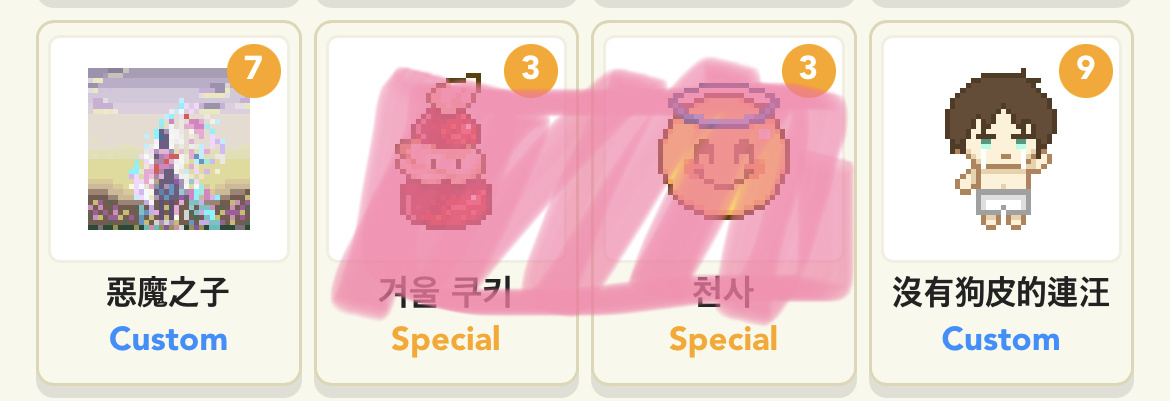Select the 沒有狗皮的連汪 title text
The image size is (1170, 401).
(x=1001, y=292)
